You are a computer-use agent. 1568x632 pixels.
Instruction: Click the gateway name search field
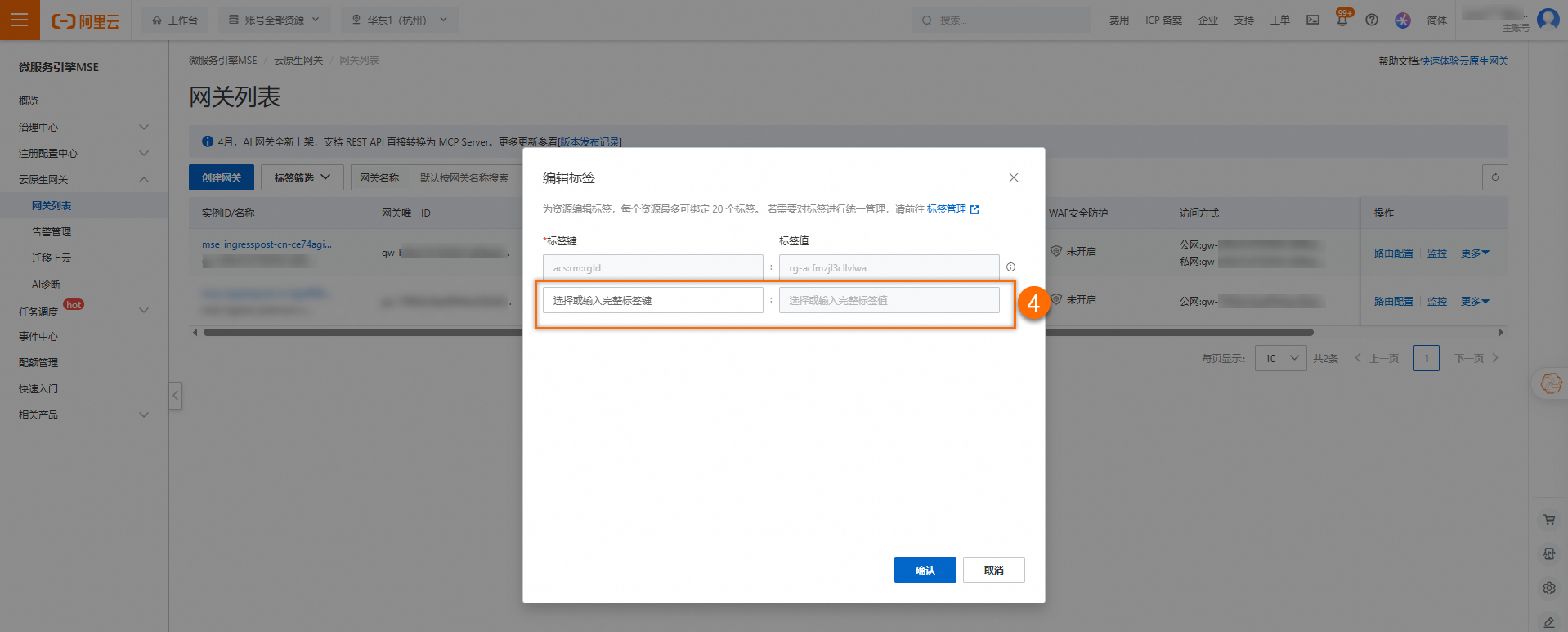pos(466,177)
